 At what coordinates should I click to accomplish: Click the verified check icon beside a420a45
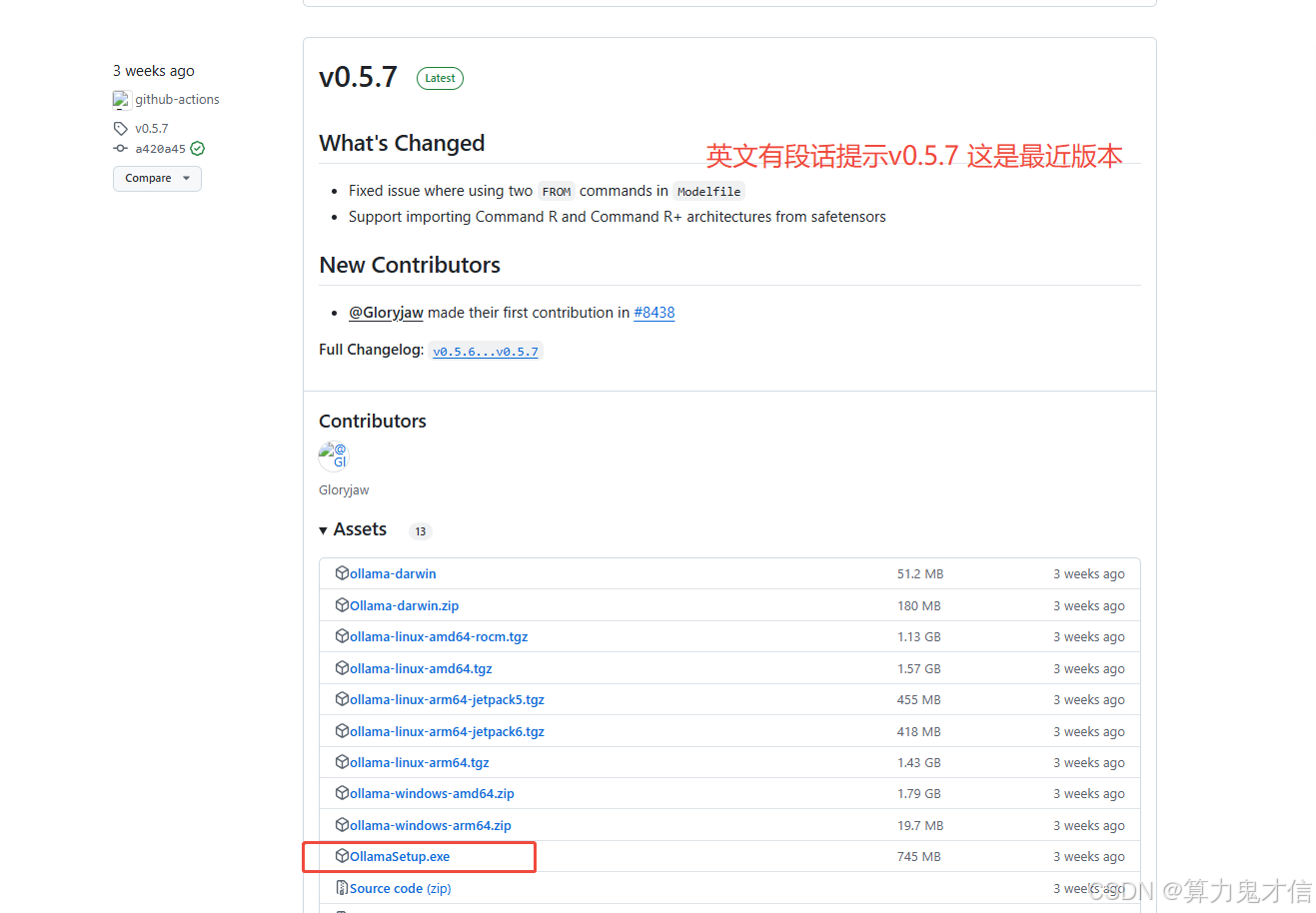pyautogui.click(x=198, y=149)
